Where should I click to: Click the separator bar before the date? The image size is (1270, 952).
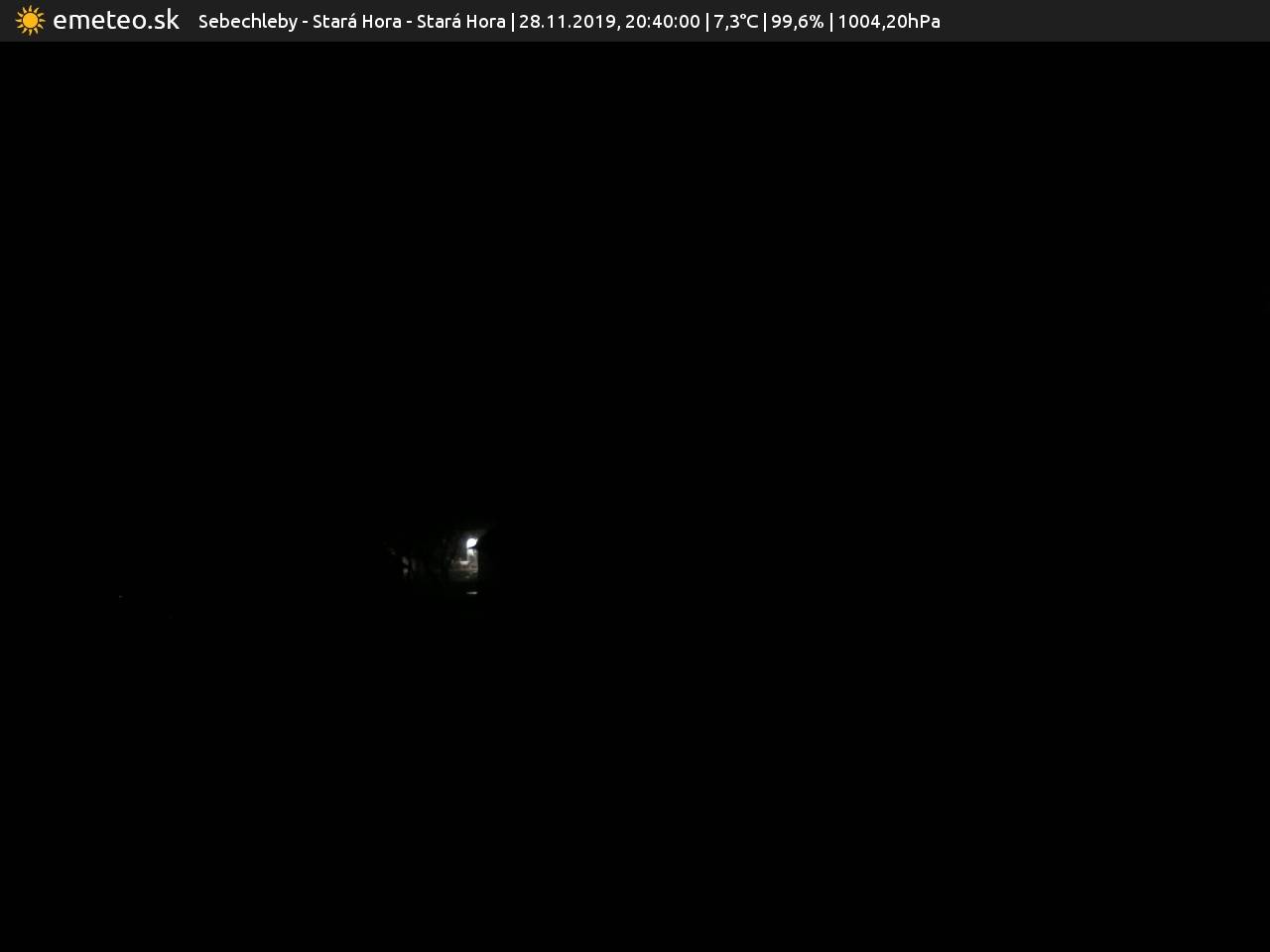tap(512, 22)
